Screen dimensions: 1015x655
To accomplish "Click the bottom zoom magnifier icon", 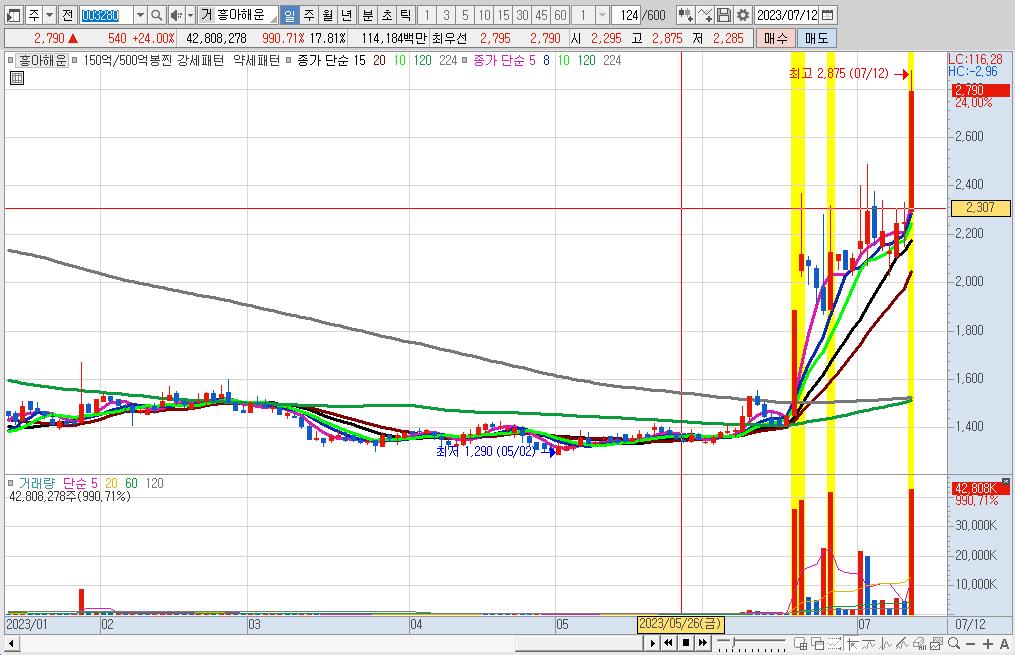I will click(x=954, y=643).
